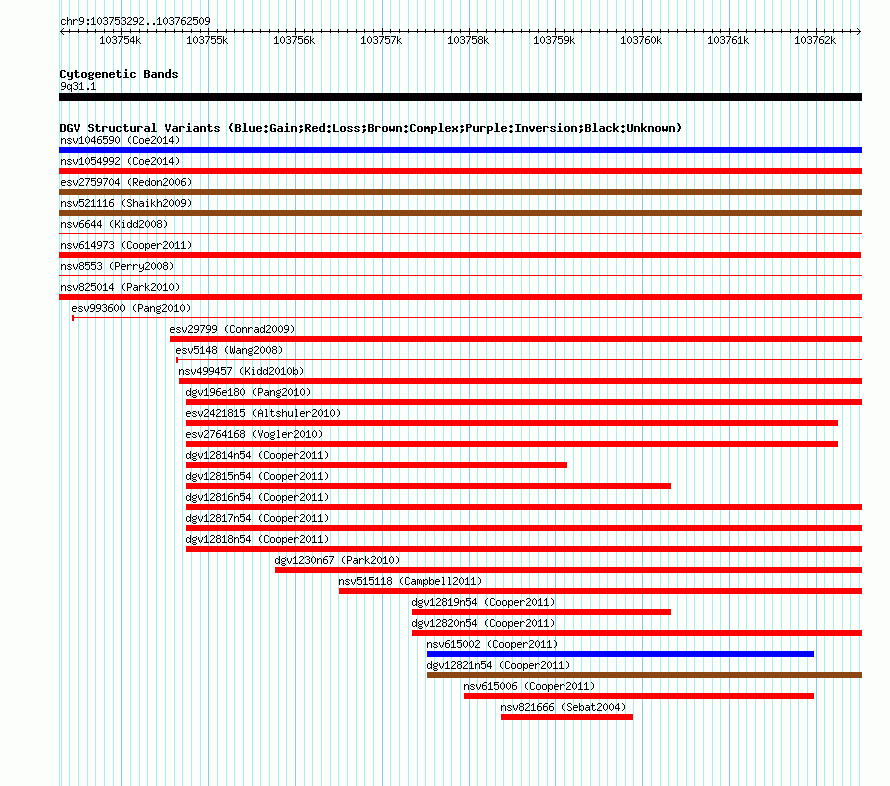
Task: Open nsv615002 (Cooper2011) variant label
Action: (492, 644)
